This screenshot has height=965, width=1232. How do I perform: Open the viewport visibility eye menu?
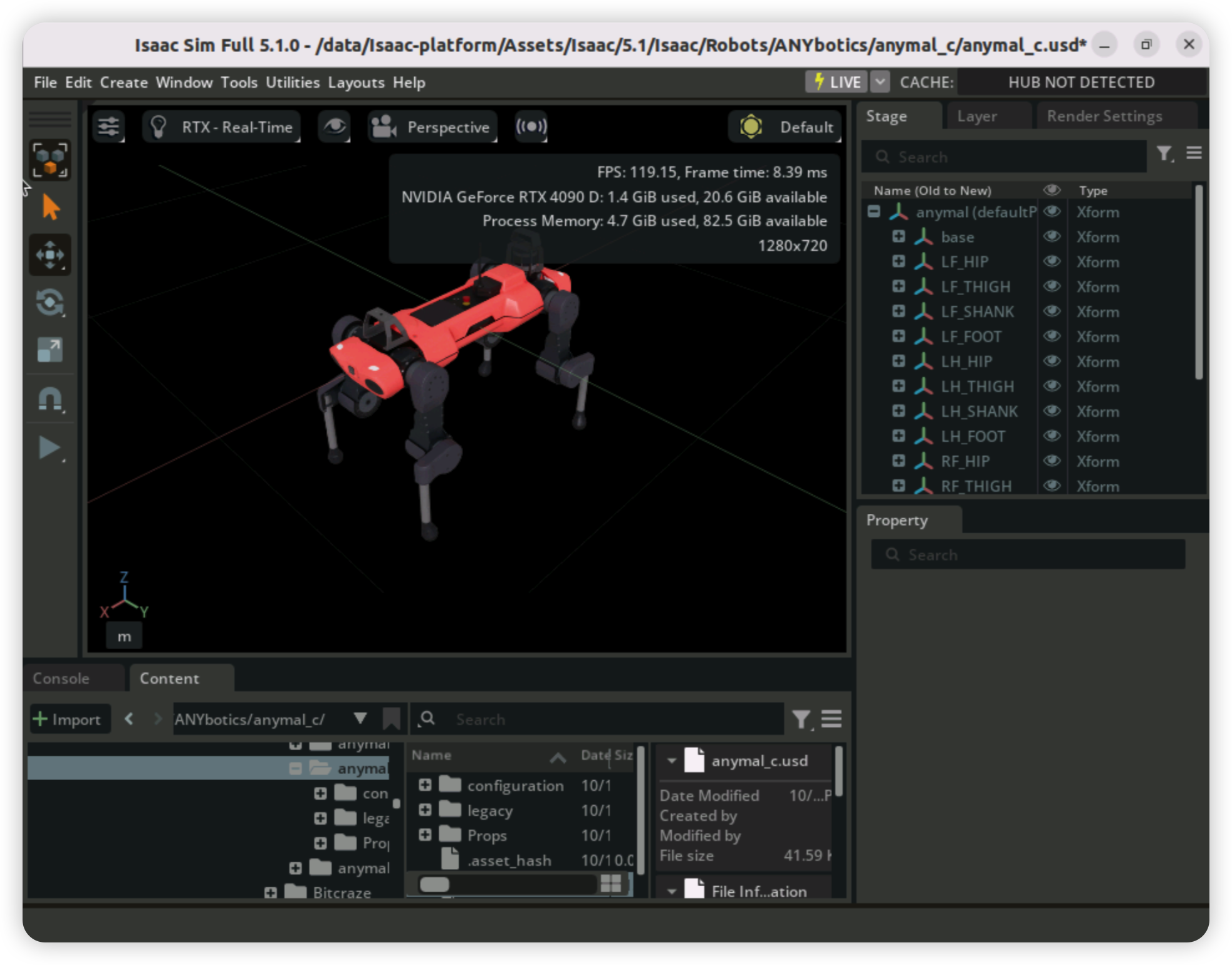334,127
